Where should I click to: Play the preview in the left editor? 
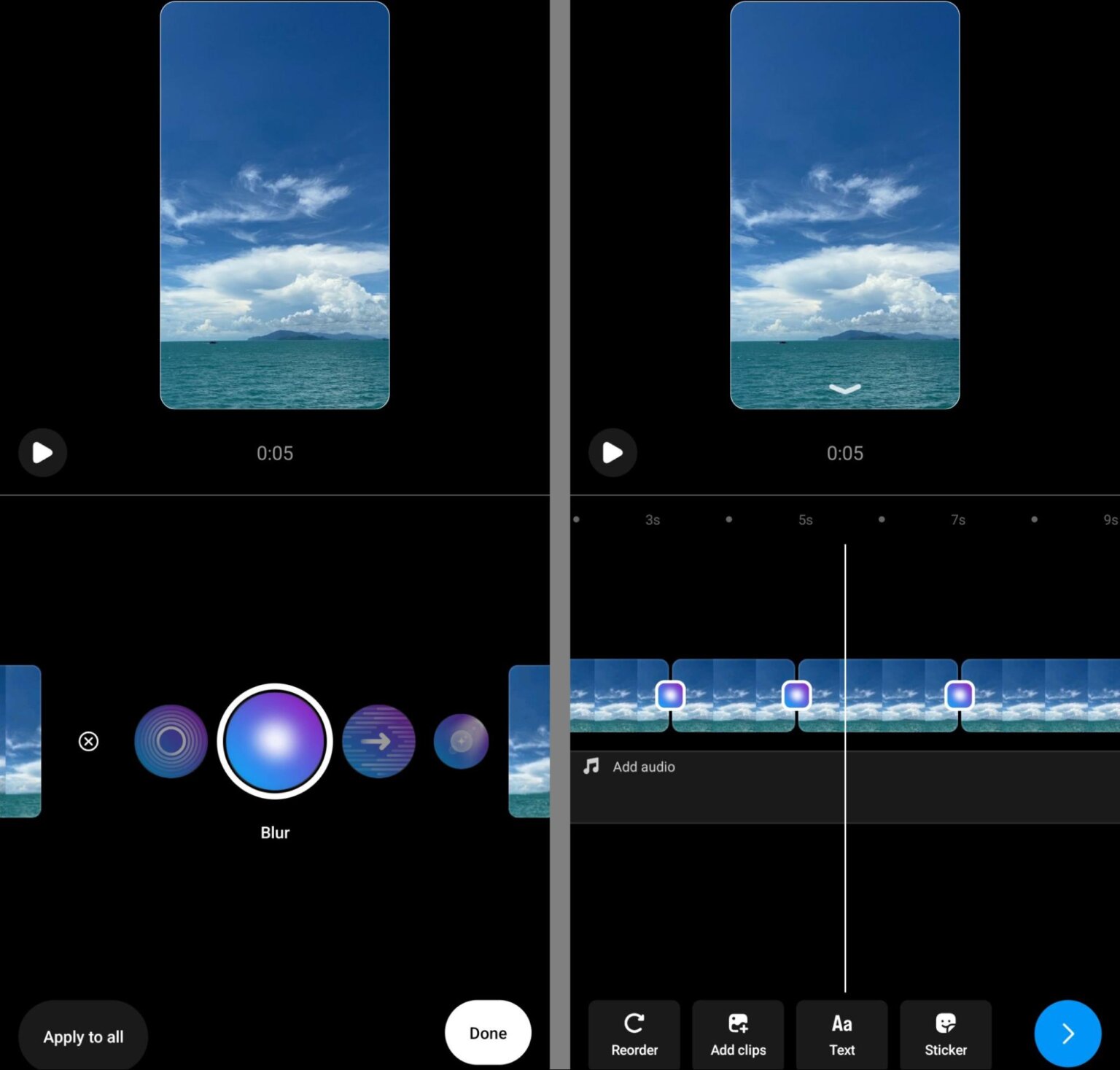(42, 453)
